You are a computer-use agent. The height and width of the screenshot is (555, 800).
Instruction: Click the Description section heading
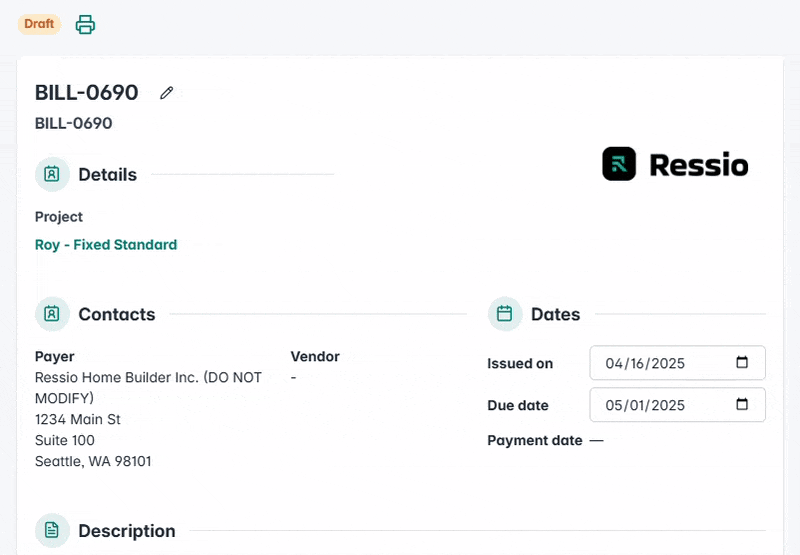pyautogui.click(x=127, y=531)
